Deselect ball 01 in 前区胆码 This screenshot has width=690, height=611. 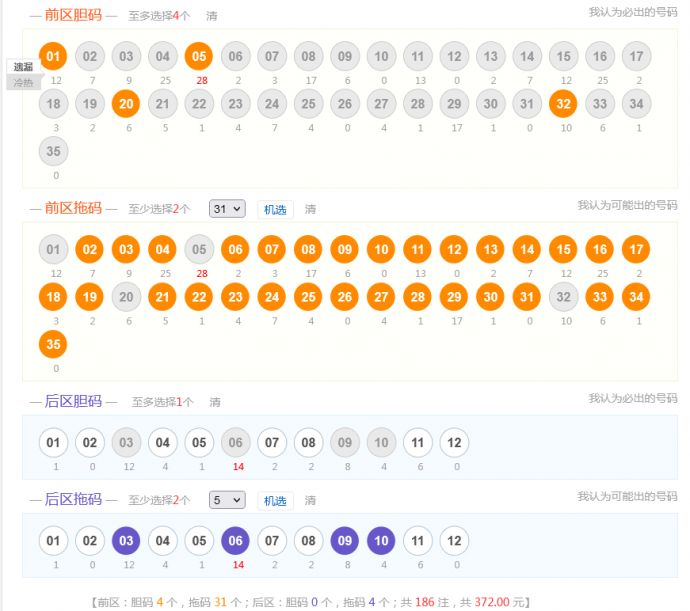(53, 56)
